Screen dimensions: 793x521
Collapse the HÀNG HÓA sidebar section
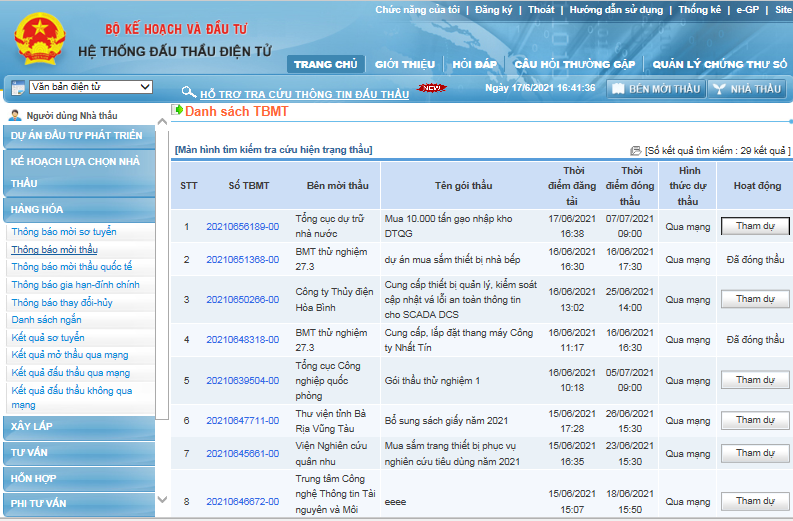click(79, 209)
